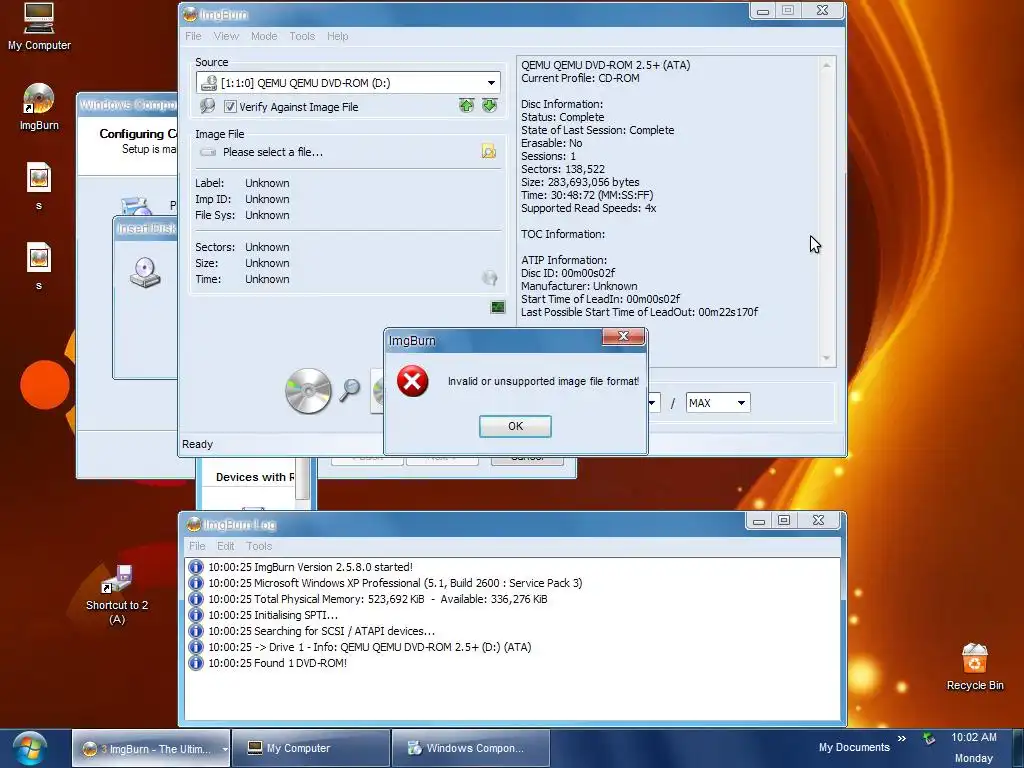Toggle Verify Against Image File checkbox
The width and height of the screenshot is (1024, 768).
point(230,106)
